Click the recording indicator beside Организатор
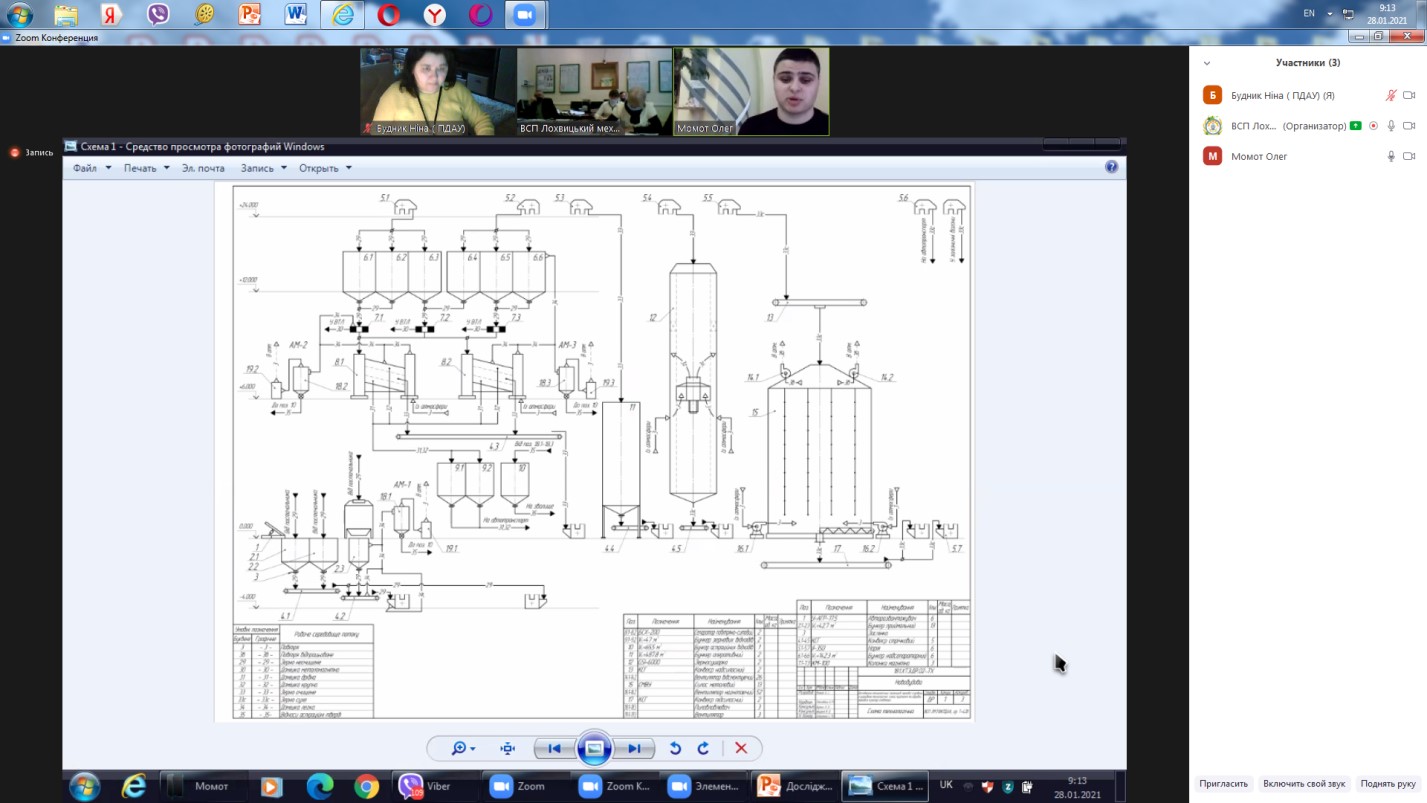1427x803 pixels. [1373, 126]
